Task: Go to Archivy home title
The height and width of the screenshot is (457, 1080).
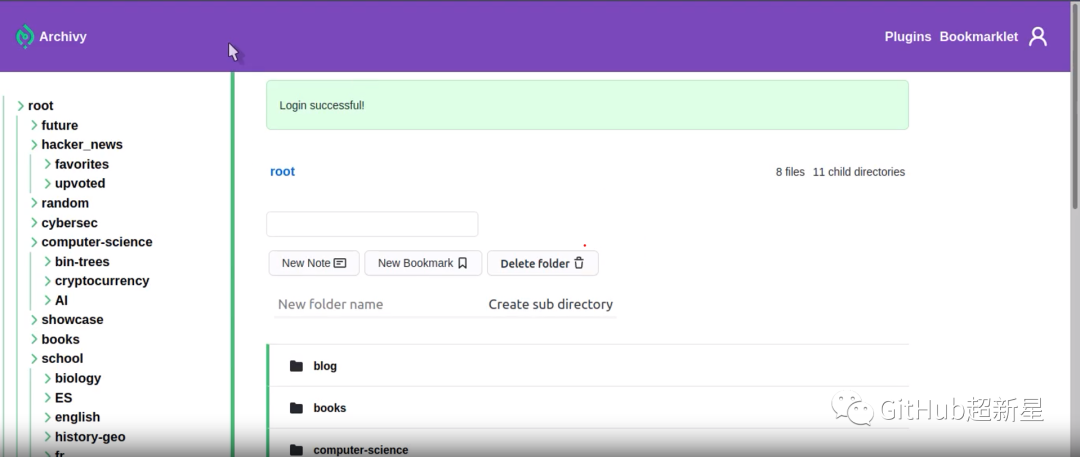Action: 63,37
